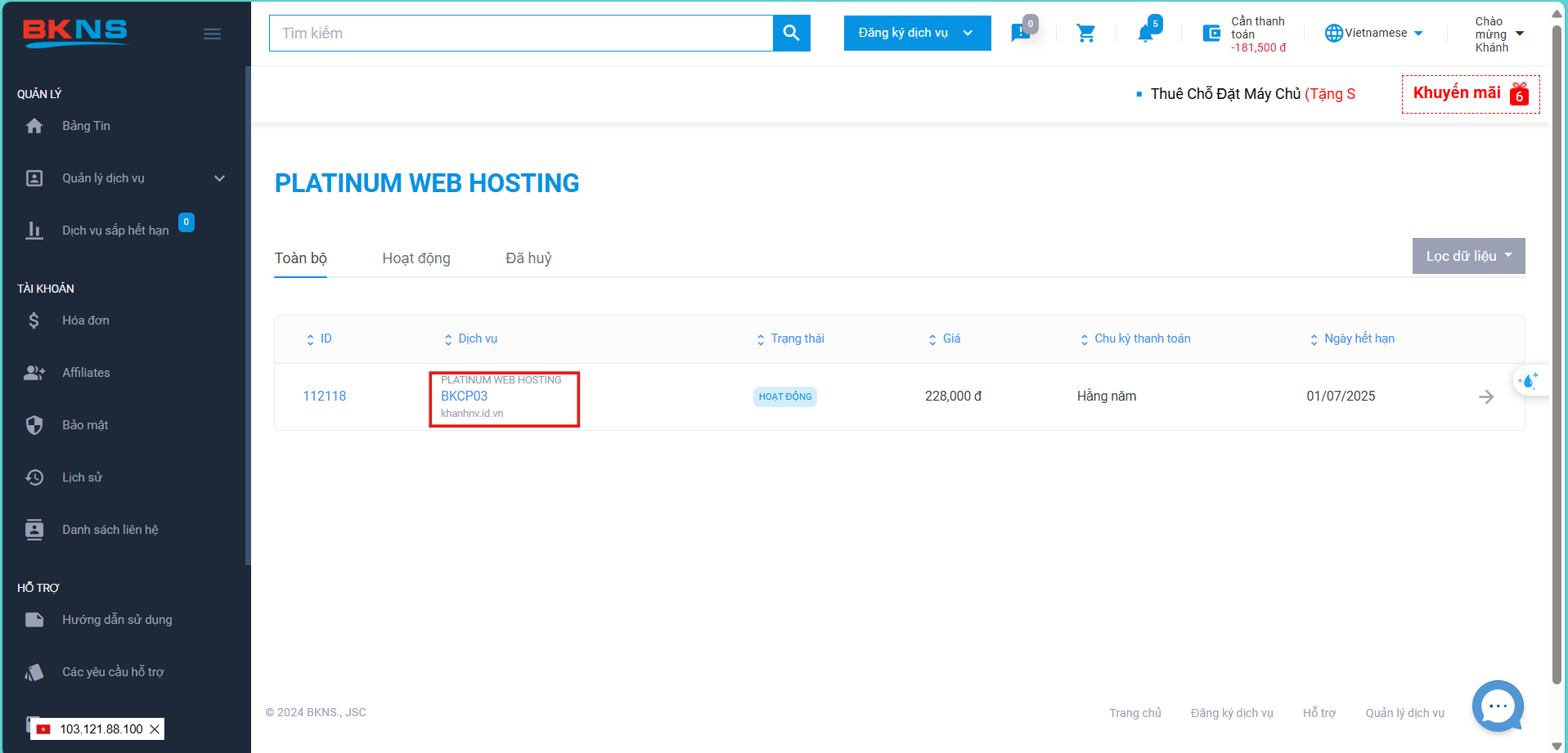The image size is (1568, 753).
Task: Sort table by ID column
Action: (318, 338)
